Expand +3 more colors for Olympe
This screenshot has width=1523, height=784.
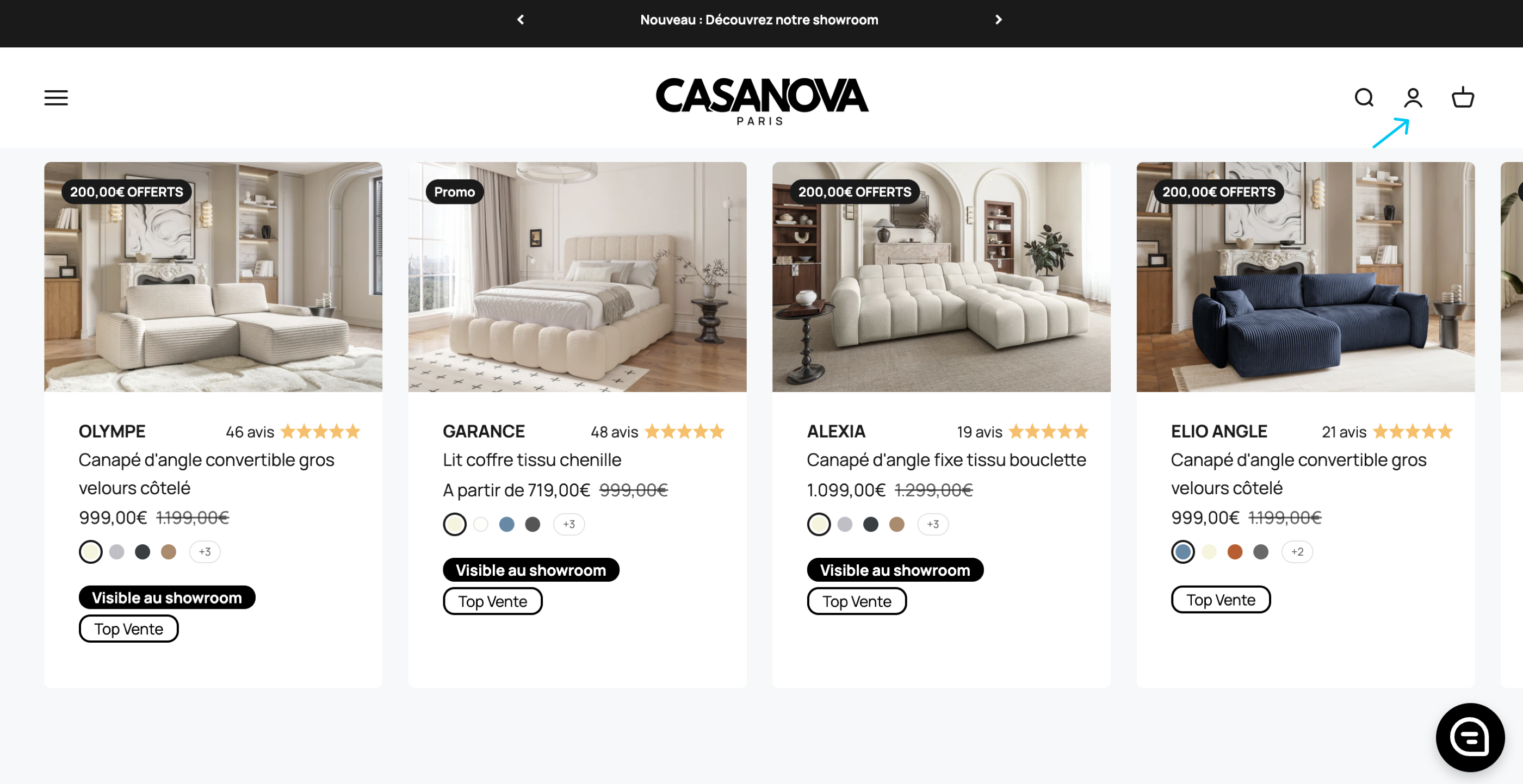(205, 552)
